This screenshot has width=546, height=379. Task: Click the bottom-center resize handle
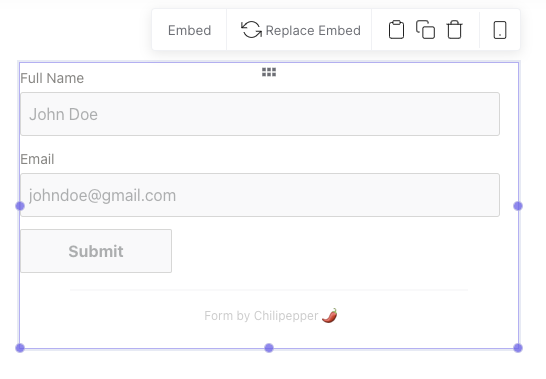click(269, 348)
